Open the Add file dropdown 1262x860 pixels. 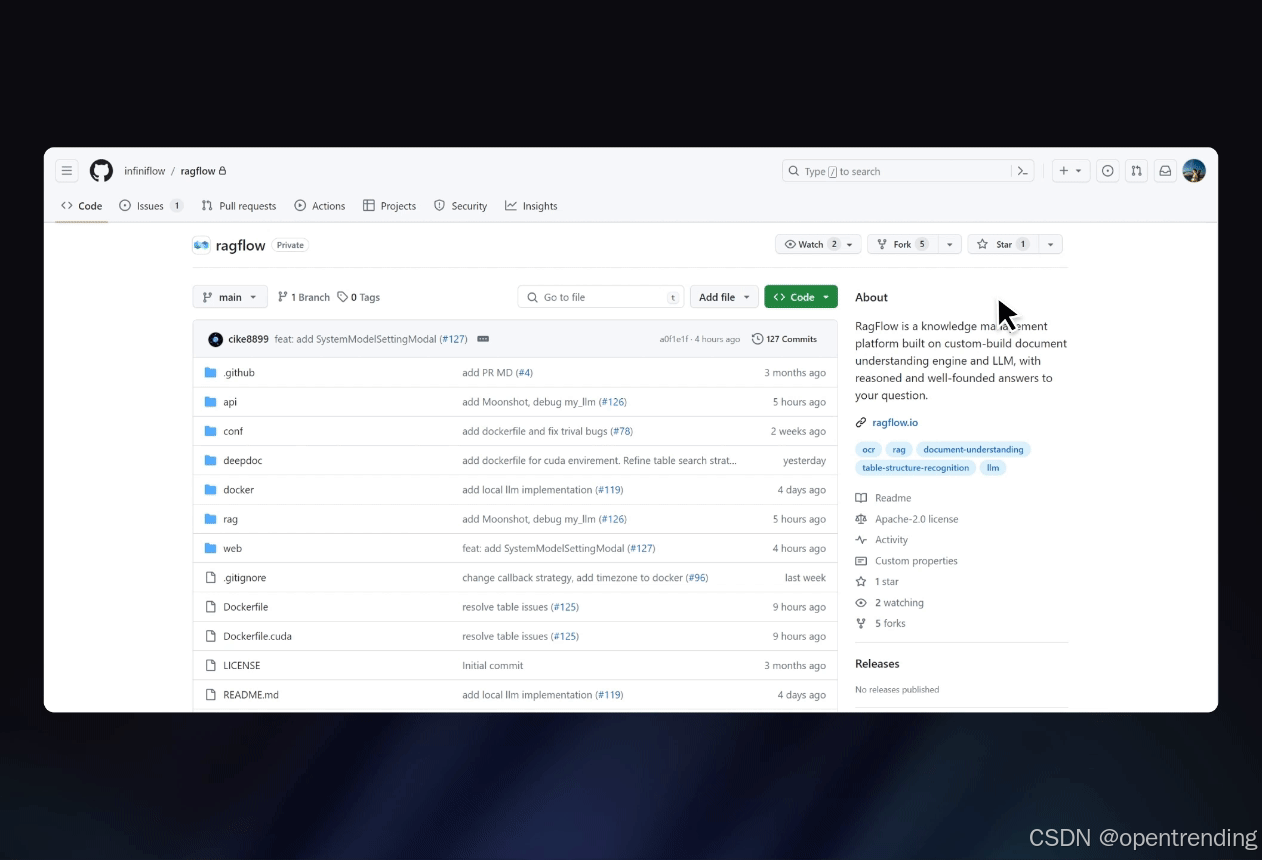click(x=724, y=297)
